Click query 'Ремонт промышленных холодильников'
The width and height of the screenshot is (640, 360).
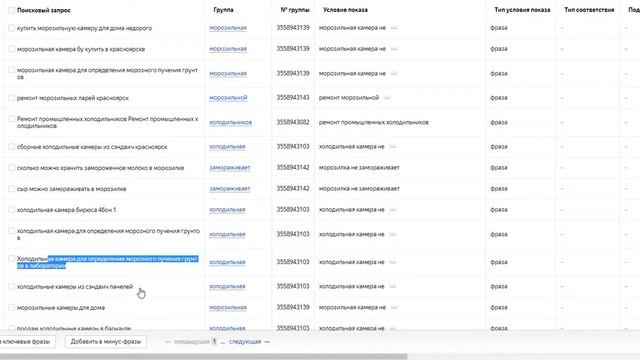coord(107,122)
